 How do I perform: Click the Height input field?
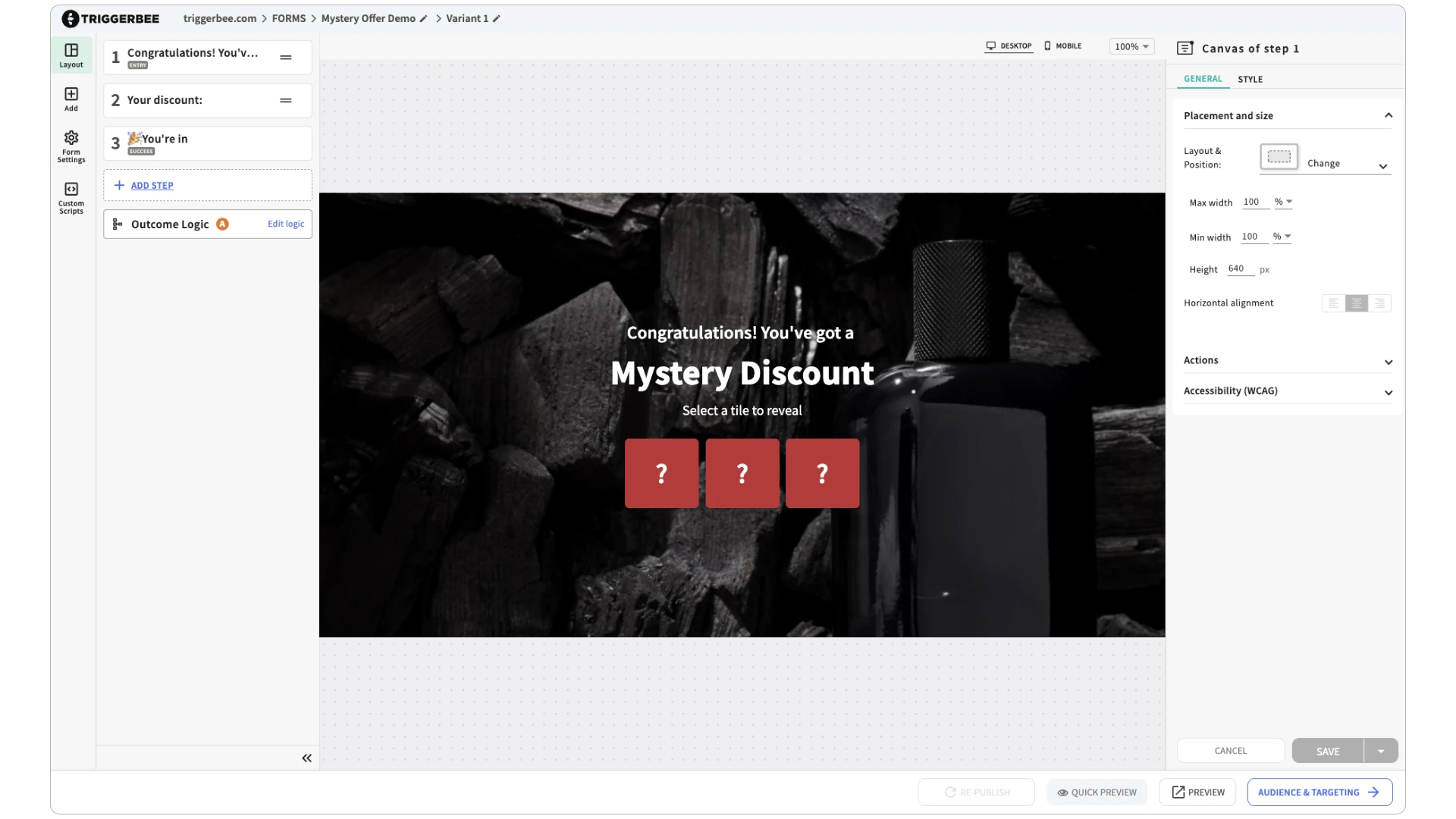pyautogui.click(x=1239, y=269)
